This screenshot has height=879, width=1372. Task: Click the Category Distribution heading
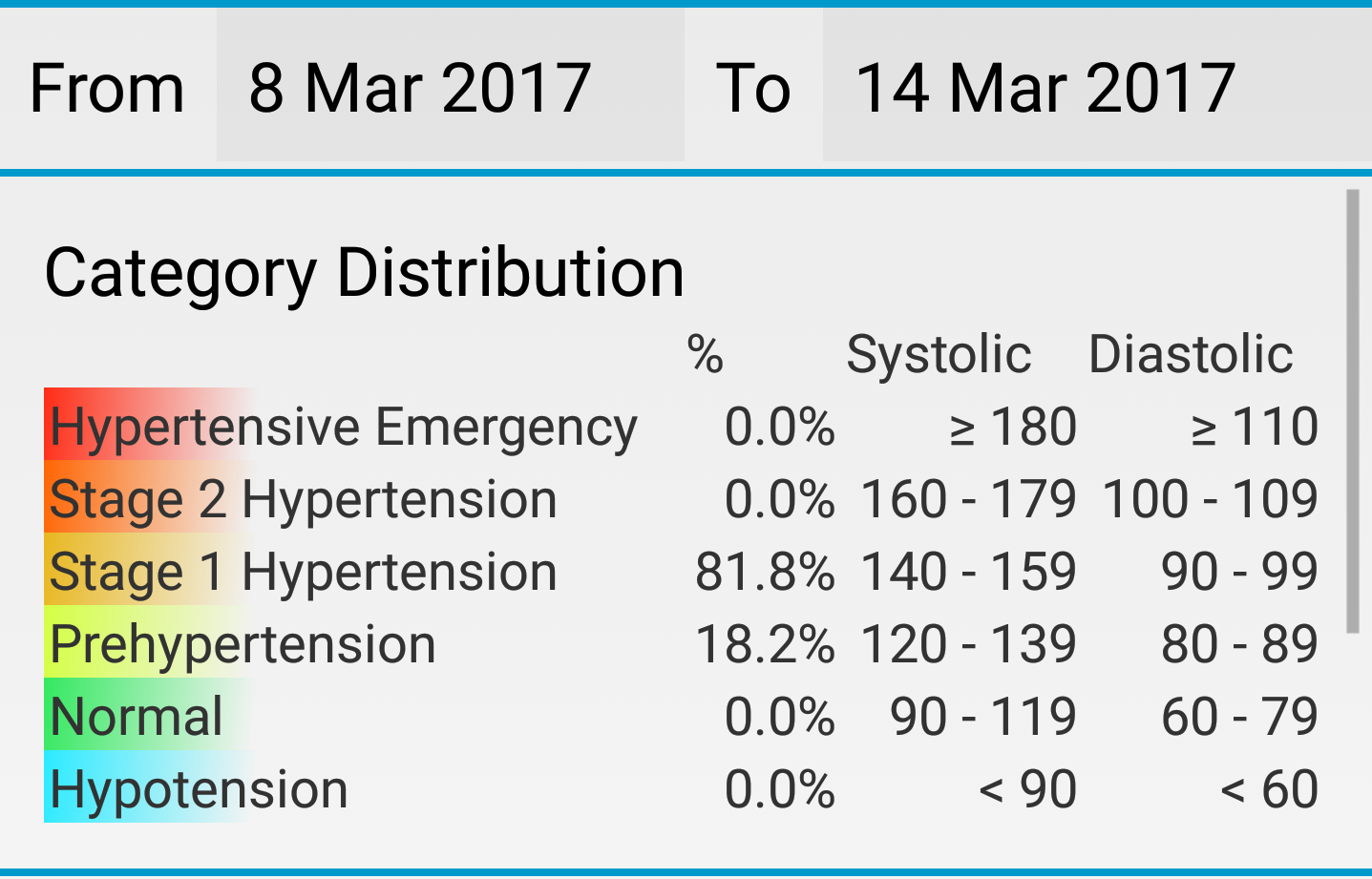364,274
